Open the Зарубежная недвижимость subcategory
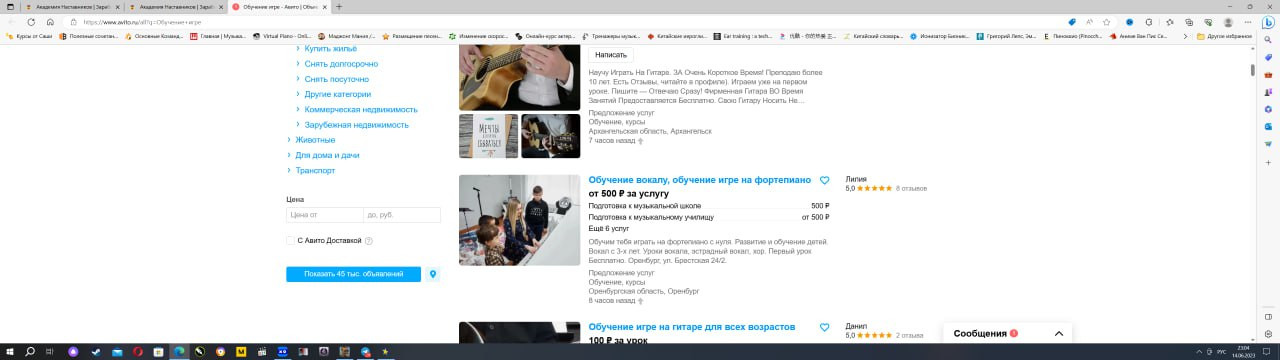Image resolution: width=1280 pixels, height=360 pixels. (x=356, y=125)
